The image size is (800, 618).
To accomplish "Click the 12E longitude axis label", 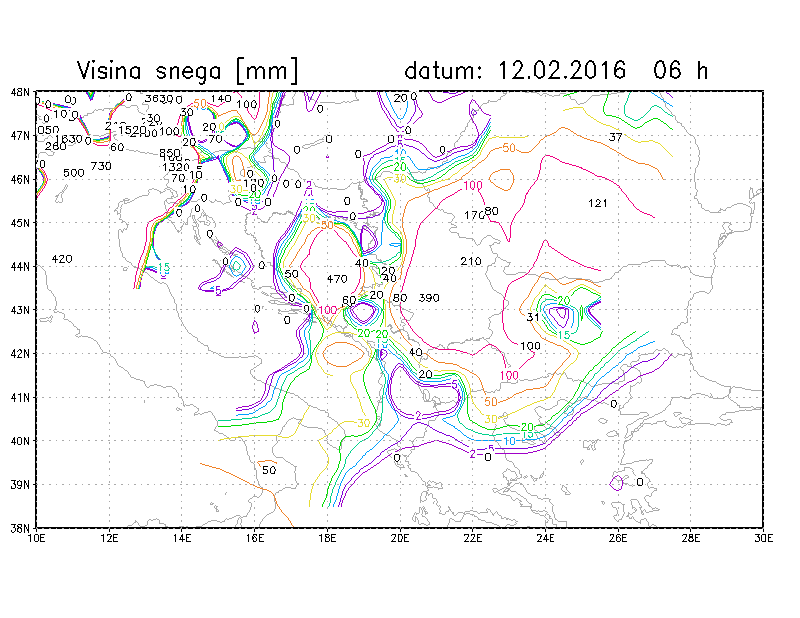I will click(x=109, y=538).
